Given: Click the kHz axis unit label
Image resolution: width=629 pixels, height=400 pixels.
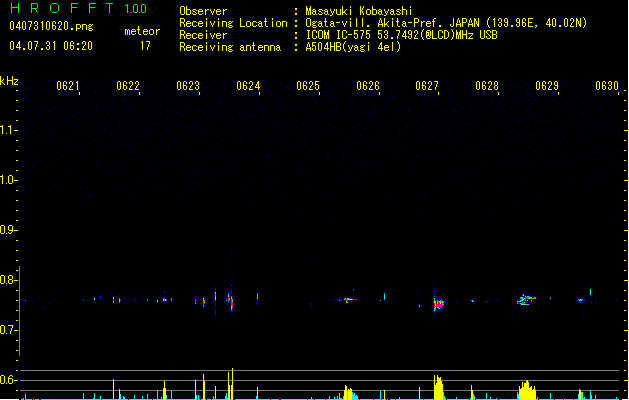Looking at the screenshot, I should pyautogui.click(x=9, y=81).
